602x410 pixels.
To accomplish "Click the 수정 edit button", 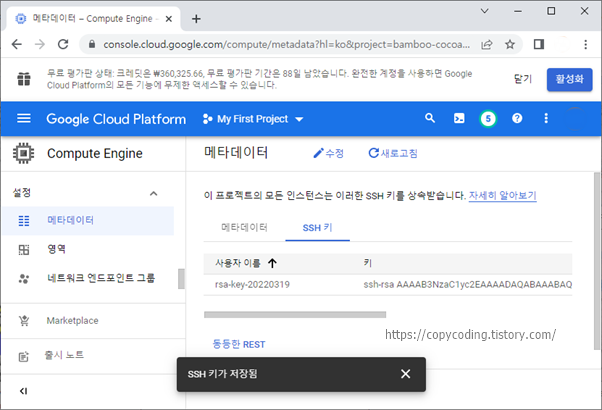I will tap(328, 153).
